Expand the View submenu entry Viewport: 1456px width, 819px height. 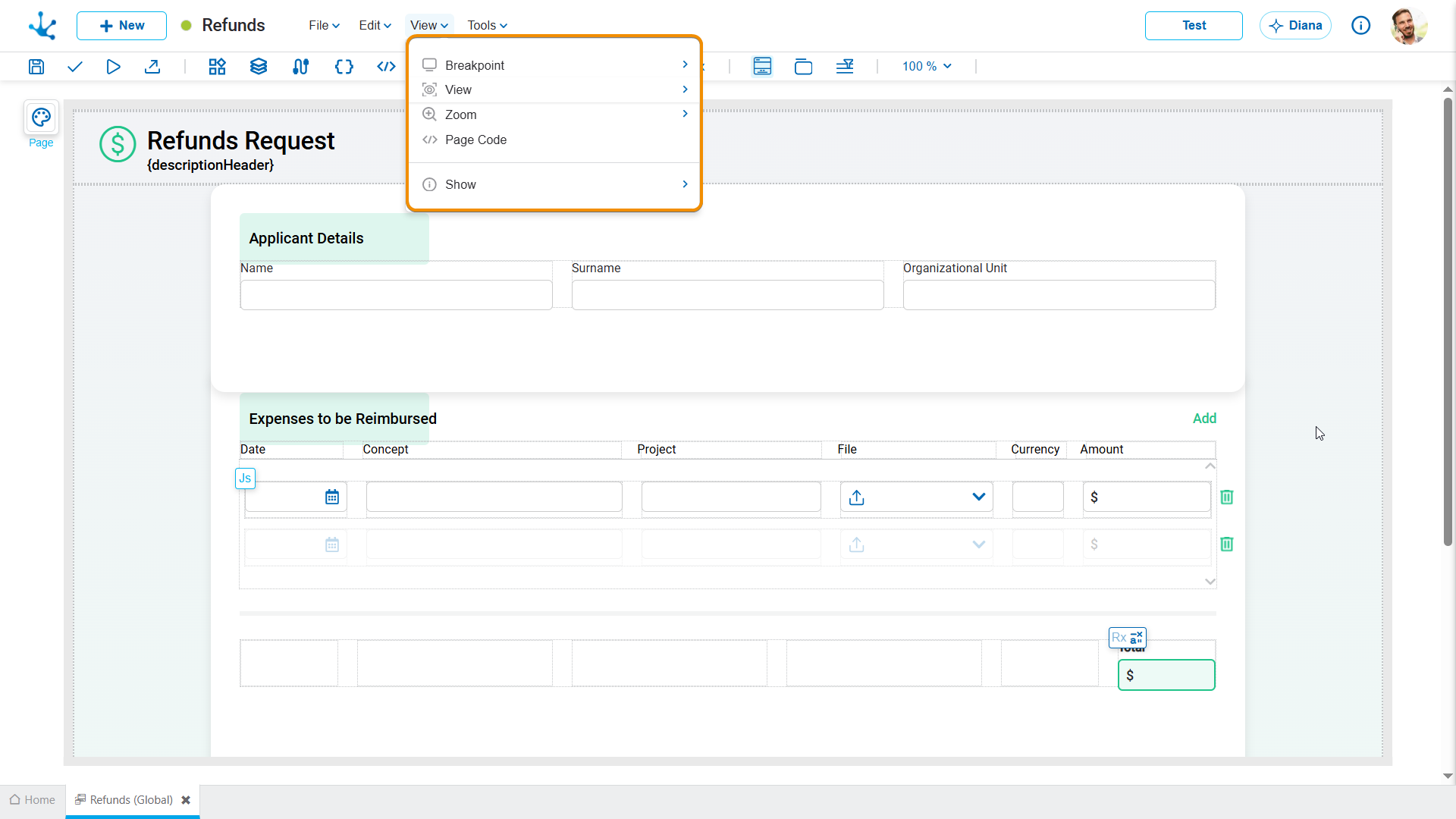click(554, 89)
